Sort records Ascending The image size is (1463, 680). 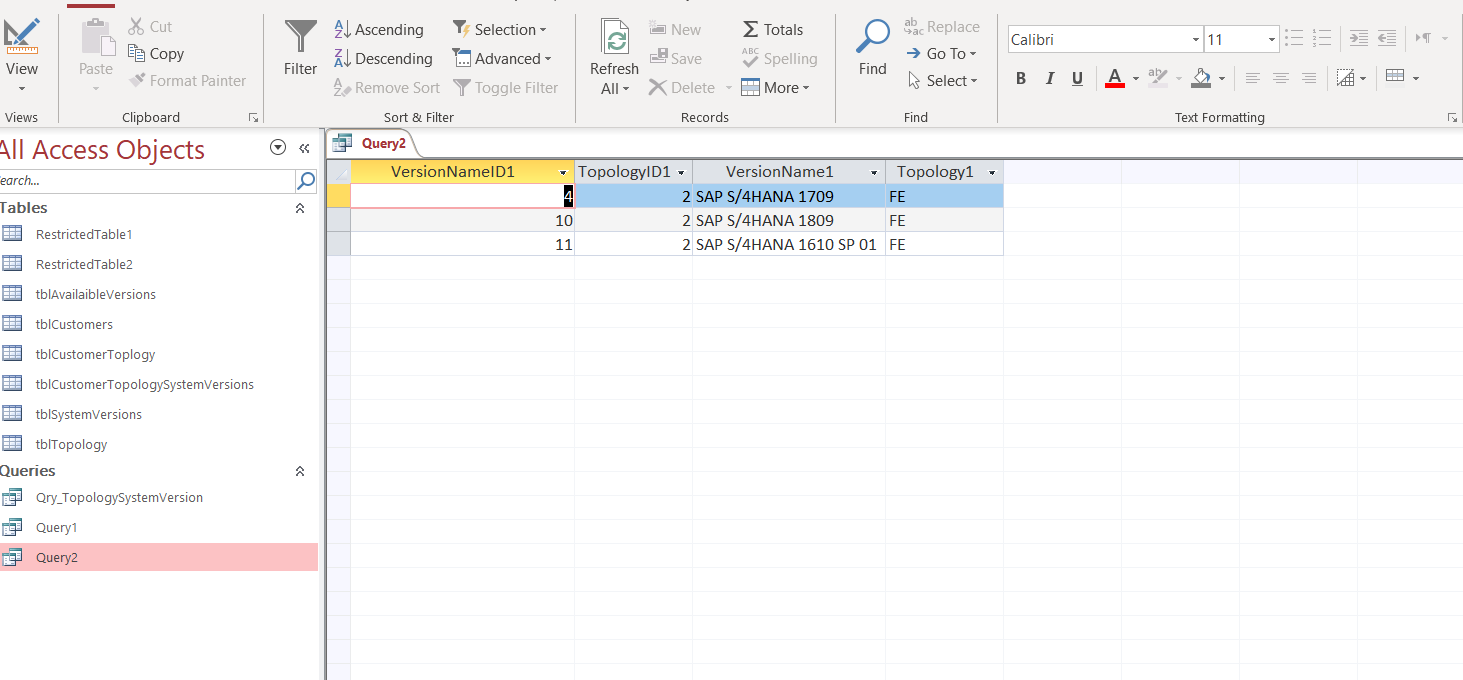click(378, 30)
